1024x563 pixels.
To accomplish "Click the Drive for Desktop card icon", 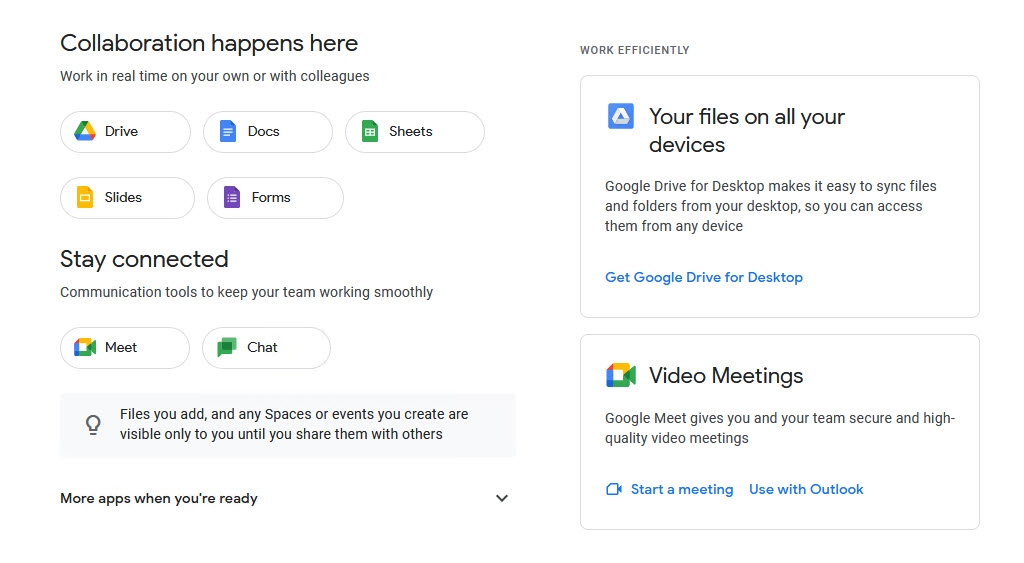I will [620, 116].
